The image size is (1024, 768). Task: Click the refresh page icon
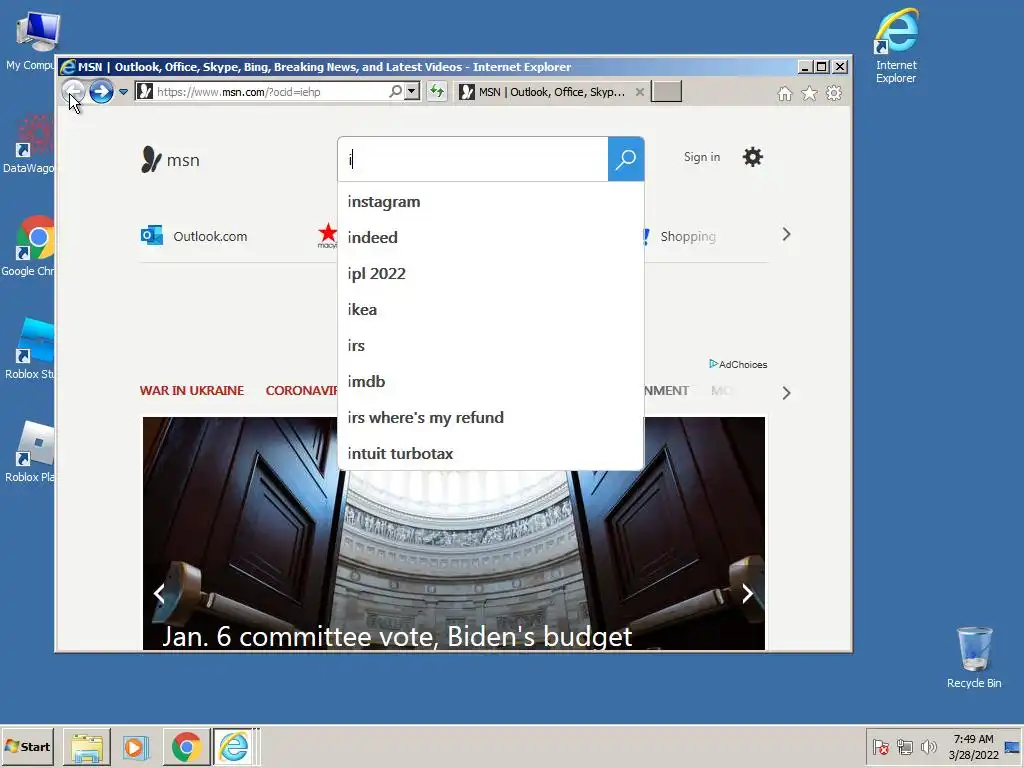(x=437, y=91)
